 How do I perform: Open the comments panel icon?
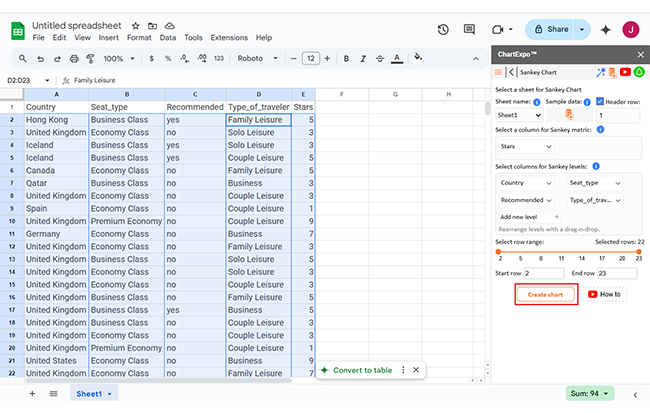[x=469, y=29]
